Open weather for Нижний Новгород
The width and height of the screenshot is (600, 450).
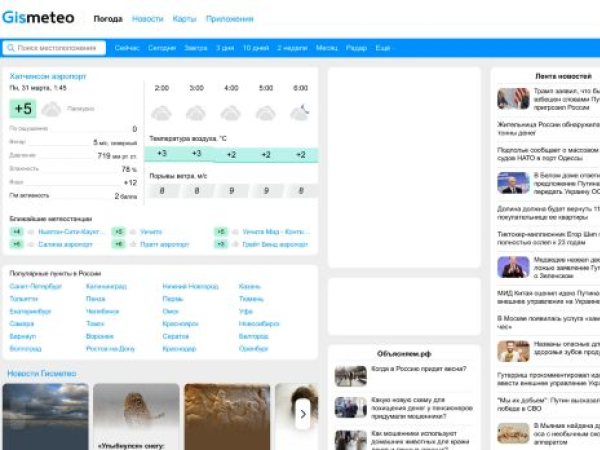(190, 286)
